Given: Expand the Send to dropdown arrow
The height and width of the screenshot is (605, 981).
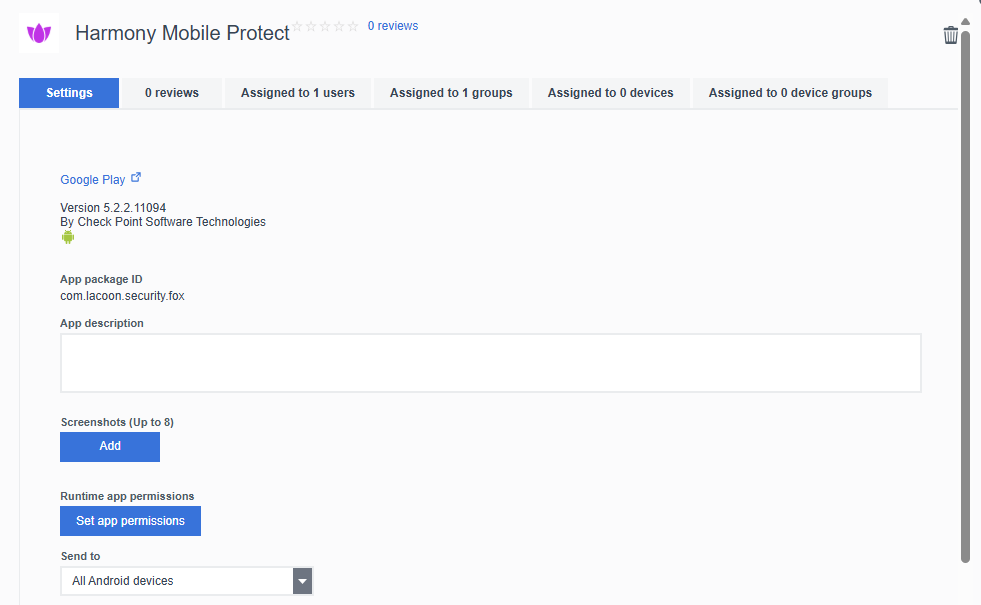Looking at the screenshot, I should (x=302, y=581).
